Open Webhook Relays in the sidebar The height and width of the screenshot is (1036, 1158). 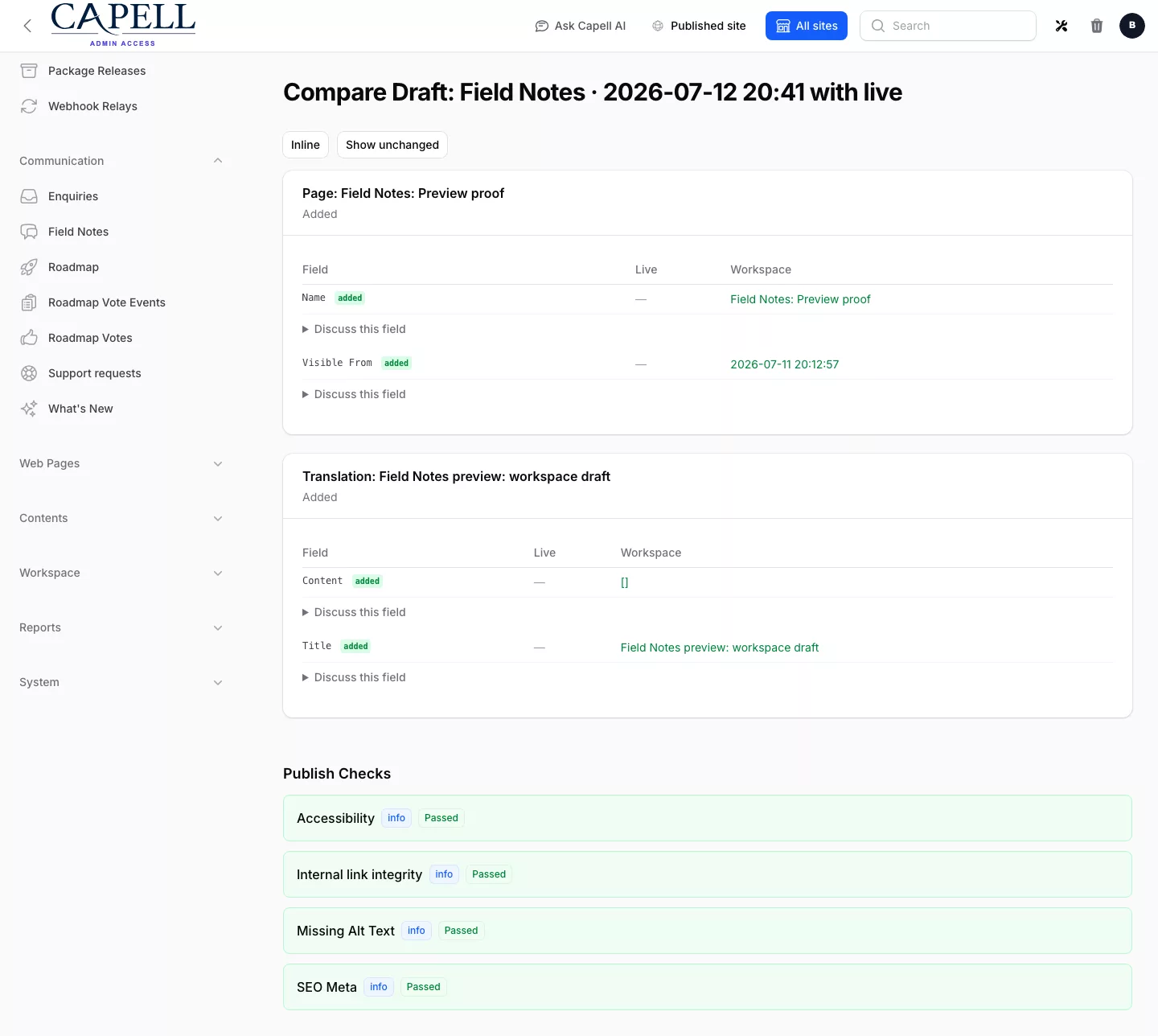[92, 106]
